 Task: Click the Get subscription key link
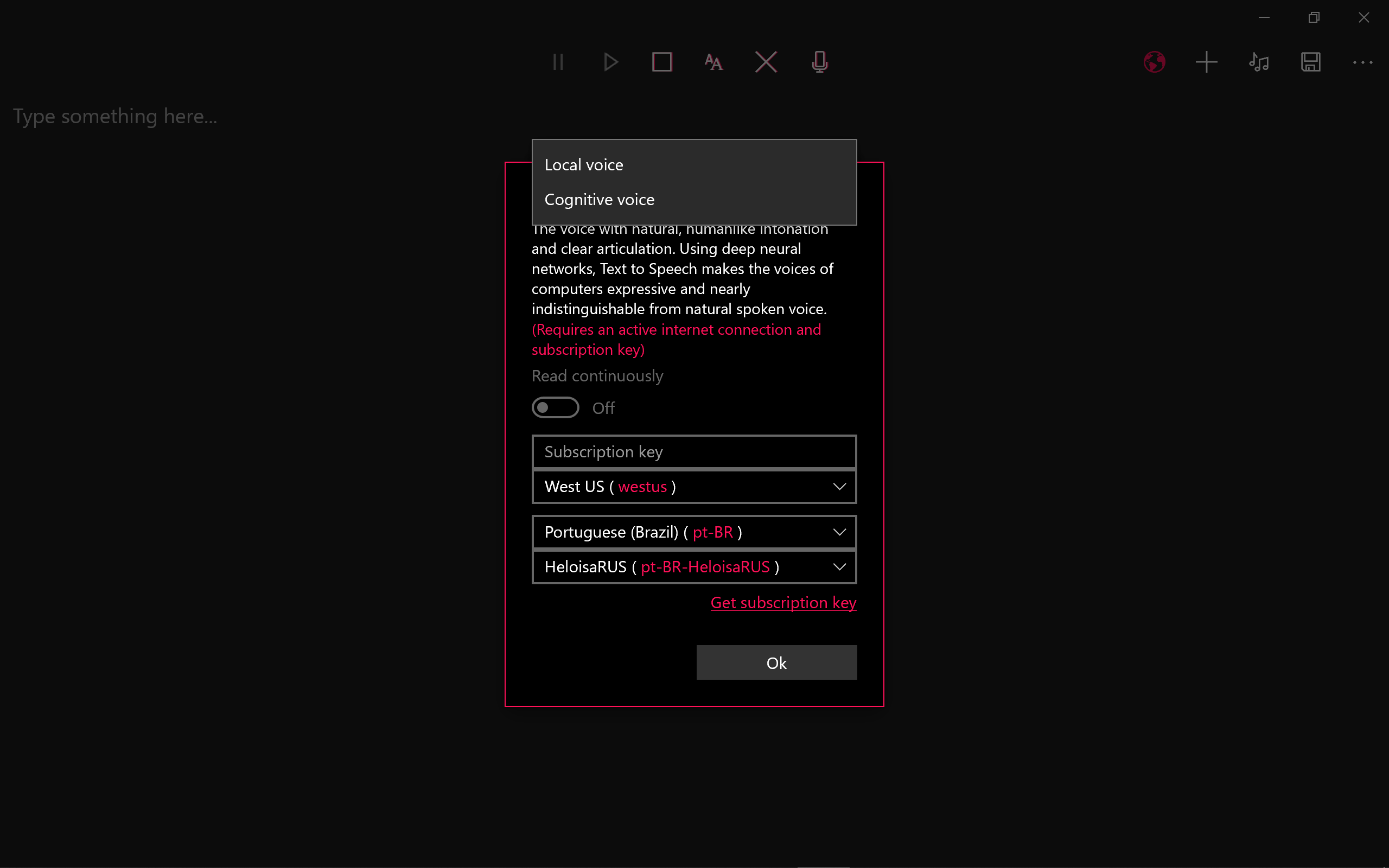(x=783, y=603)
